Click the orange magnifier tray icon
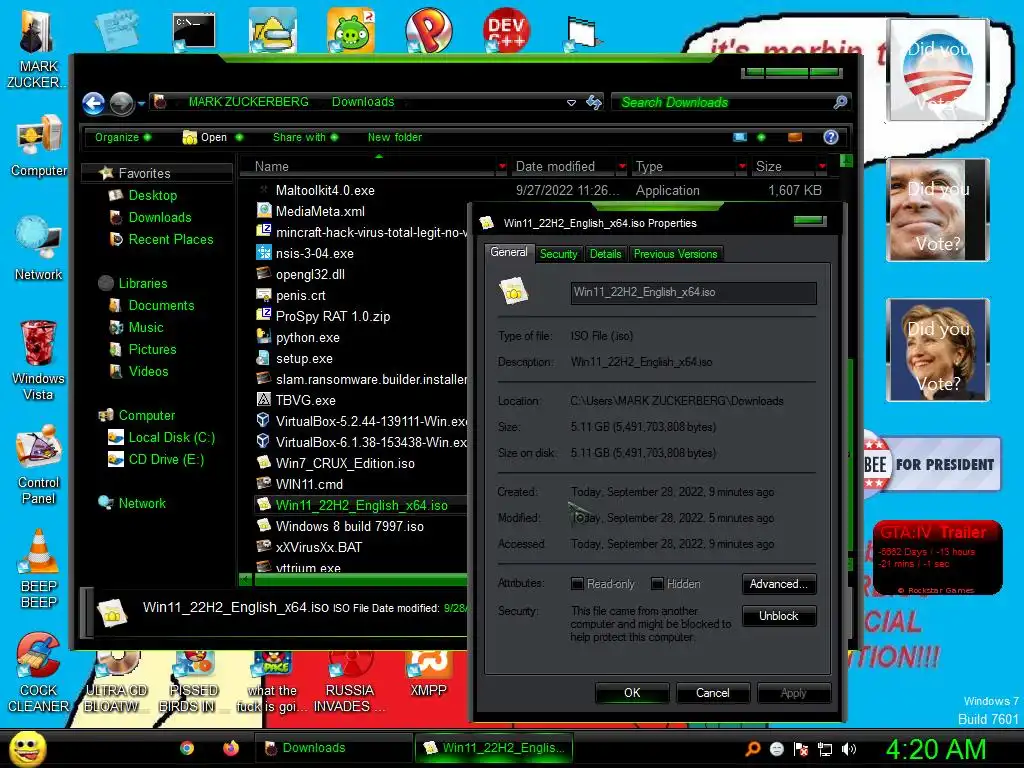Screen dimensions: 1024x768 click(x=752, y=749)
